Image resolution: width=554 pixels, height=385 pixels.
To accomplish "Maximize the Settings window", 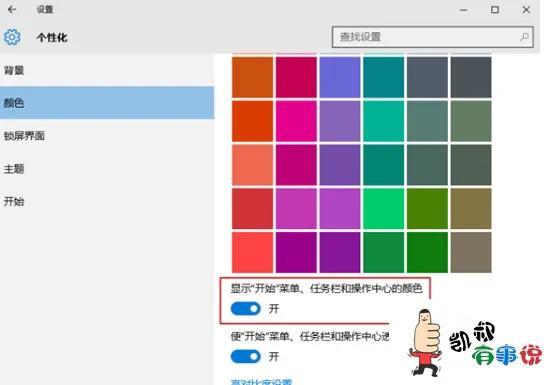I will click(x=495, y=10).
